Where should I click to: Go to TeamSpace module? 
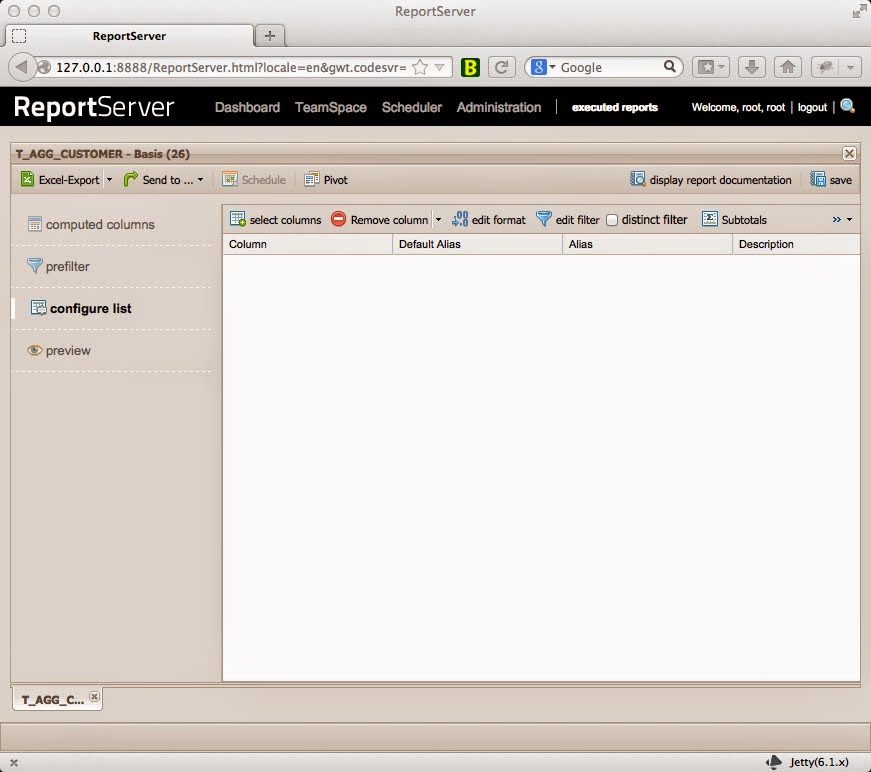(331, 107)
